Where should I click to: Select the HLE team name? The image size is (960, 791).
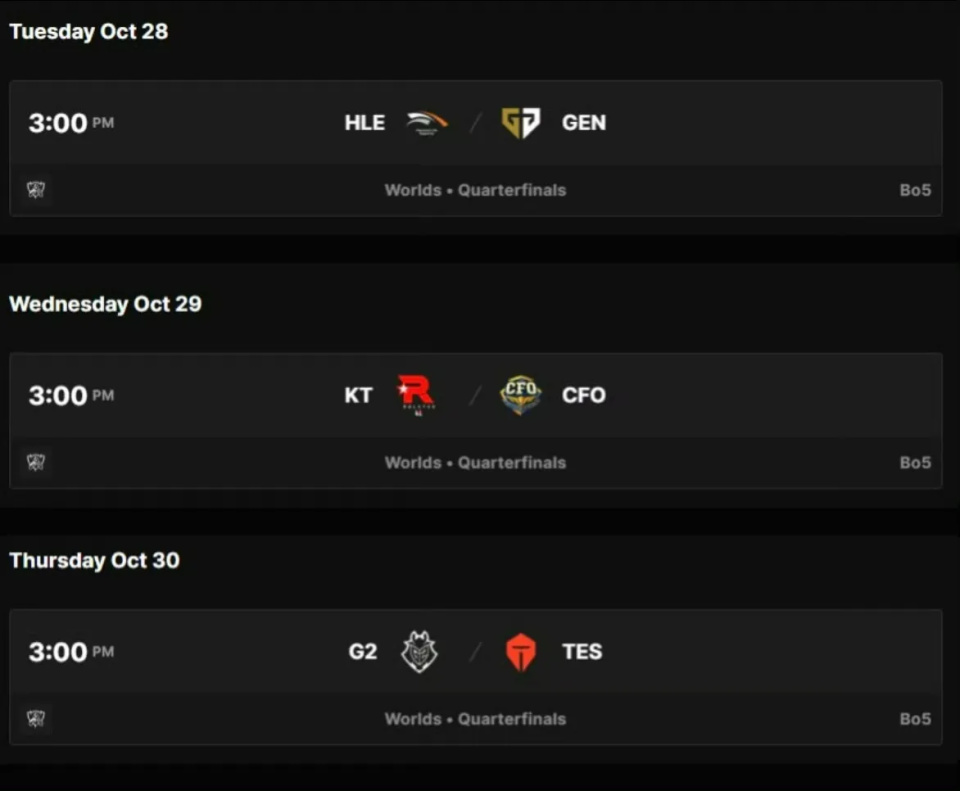tap(364, 123)
